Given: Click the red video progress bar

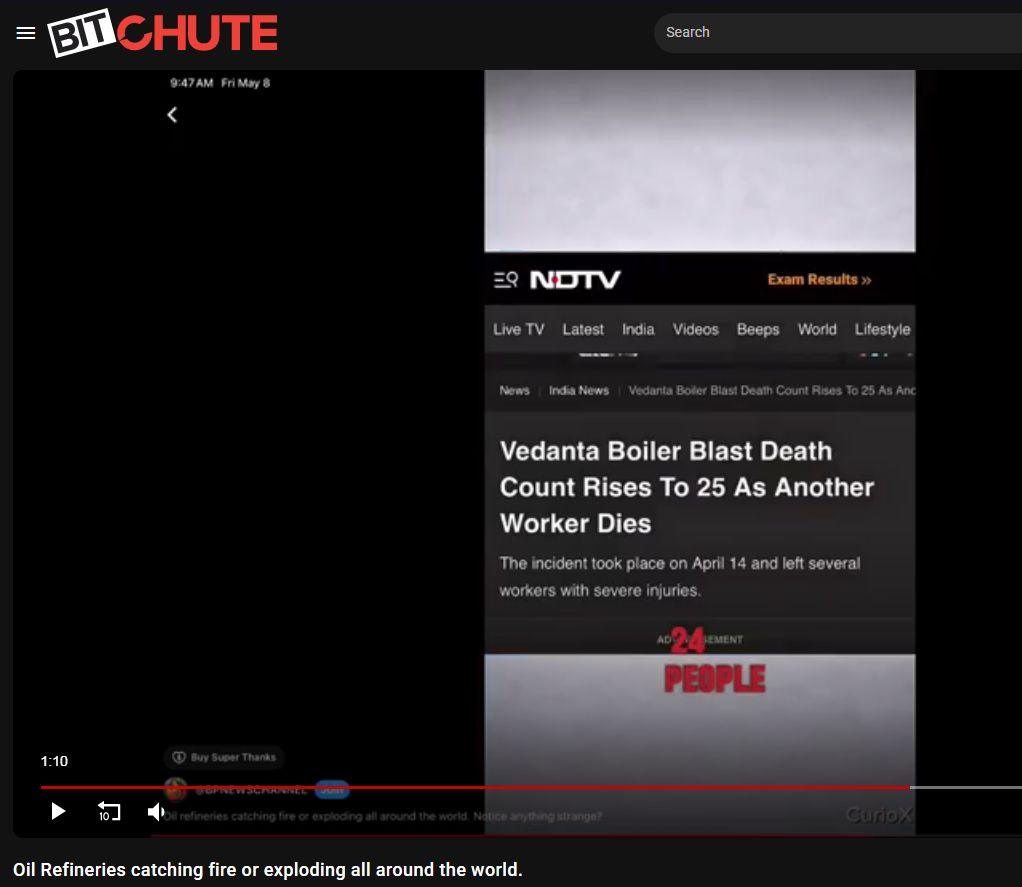Looking at the screenshot, I should [474, 787].
